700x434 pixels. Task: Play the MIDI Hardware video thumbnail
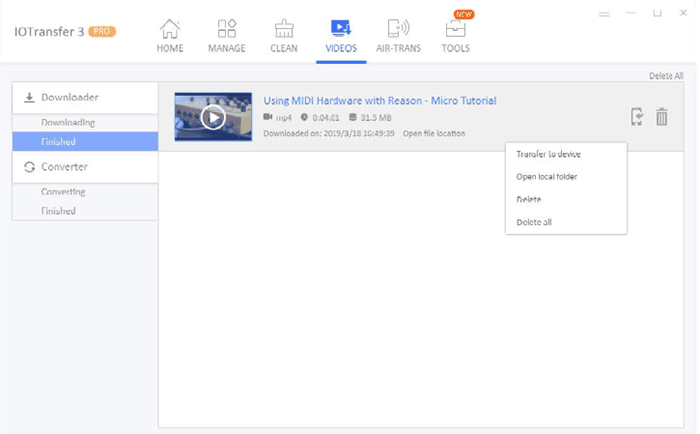[213, 117]
